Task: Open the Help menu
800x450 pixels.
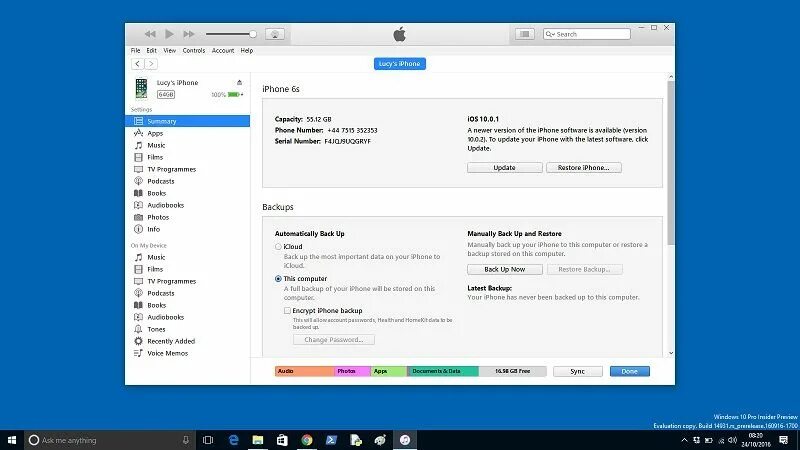Action: pos(247,51)
